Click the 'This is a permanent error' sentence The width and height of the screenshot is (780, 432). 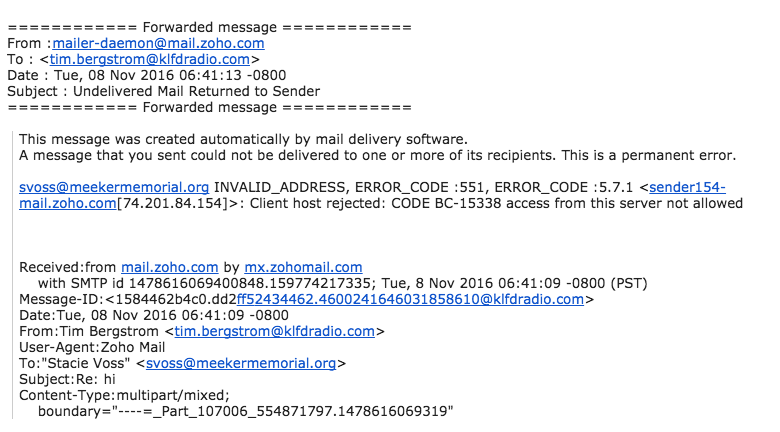point(649,155)
